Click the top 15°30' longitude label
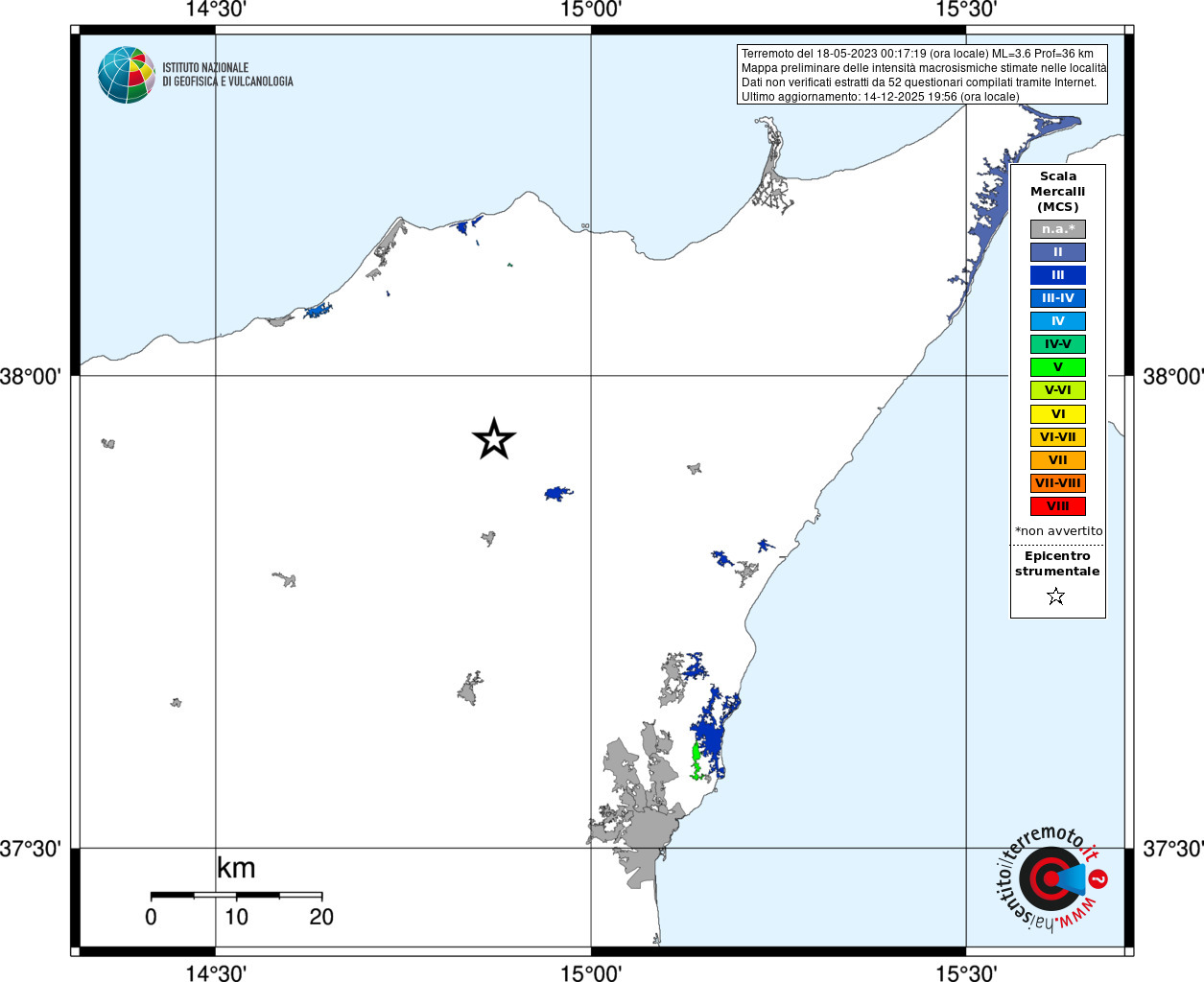The height and width of the screenshot is (982, 1204). point(966,10)
